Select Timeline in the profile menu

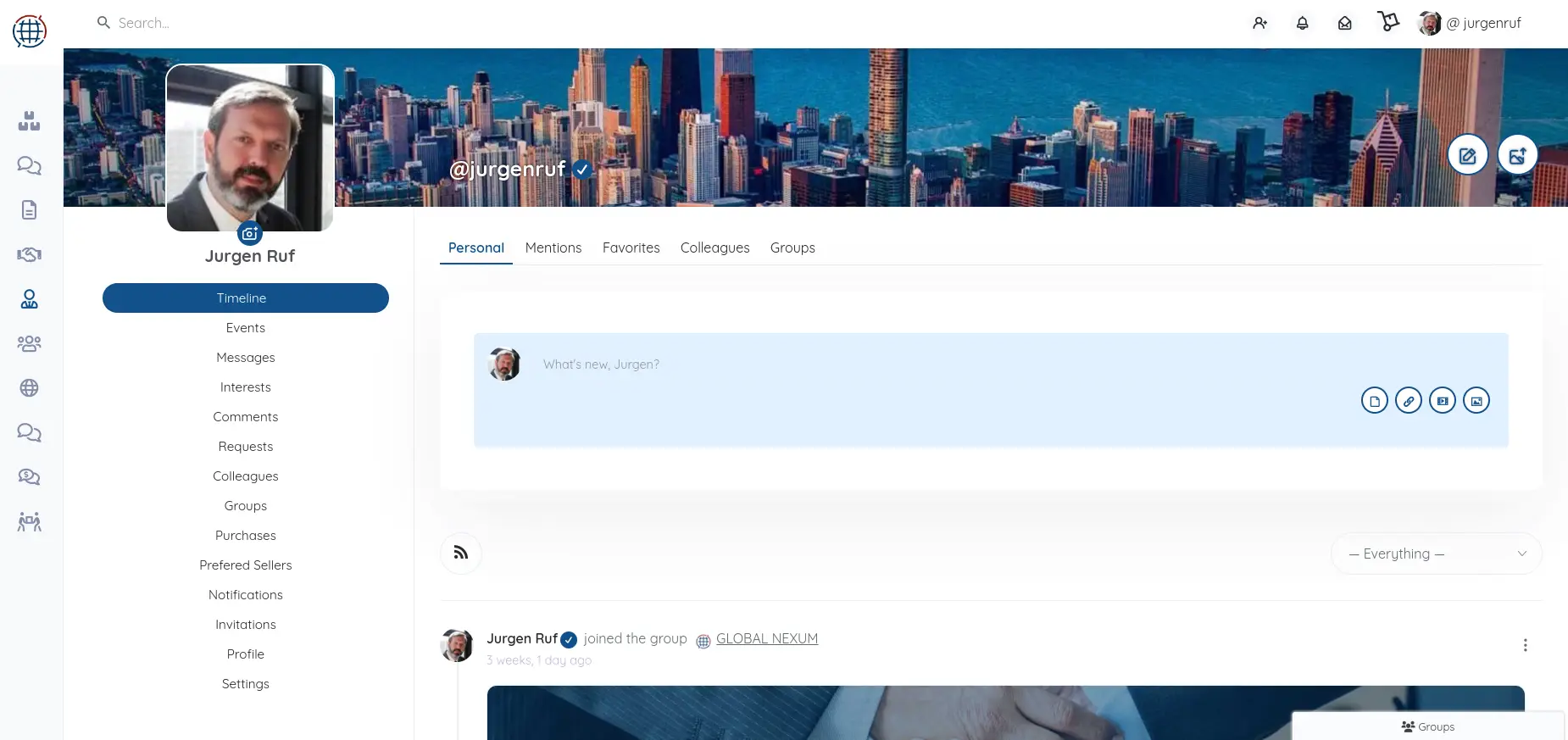(245, 298)
